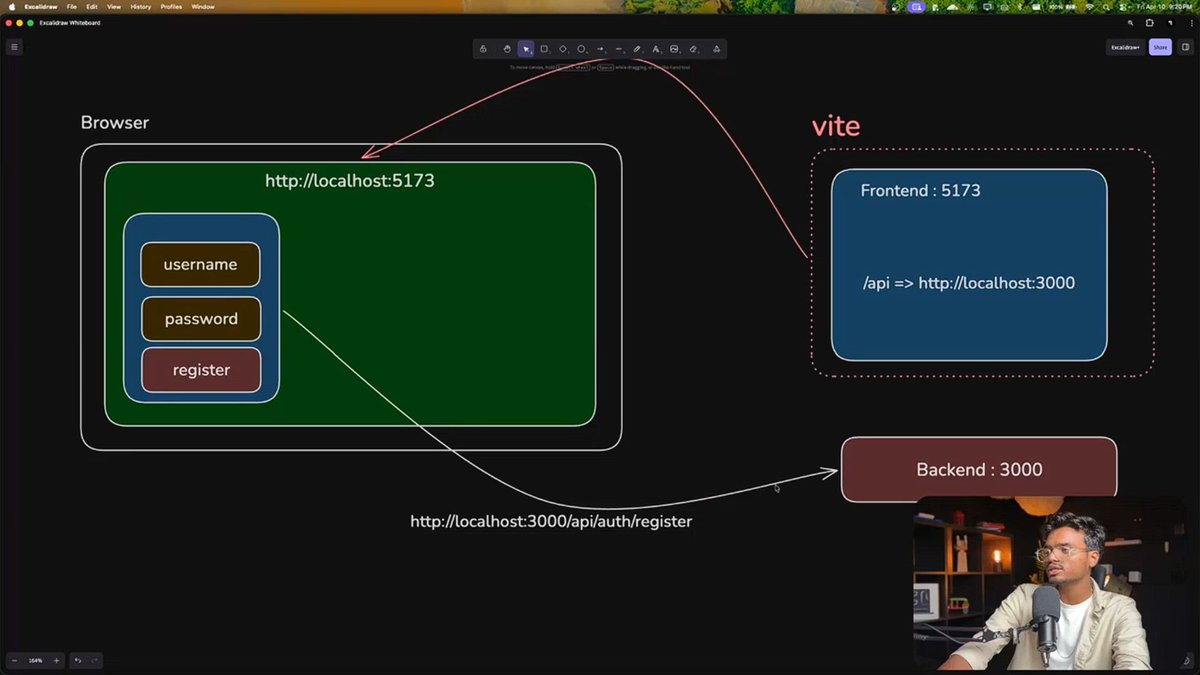Viewport: 1200px width, 675px height.
Task: Redo the last undone action
Action: point(95,661)
